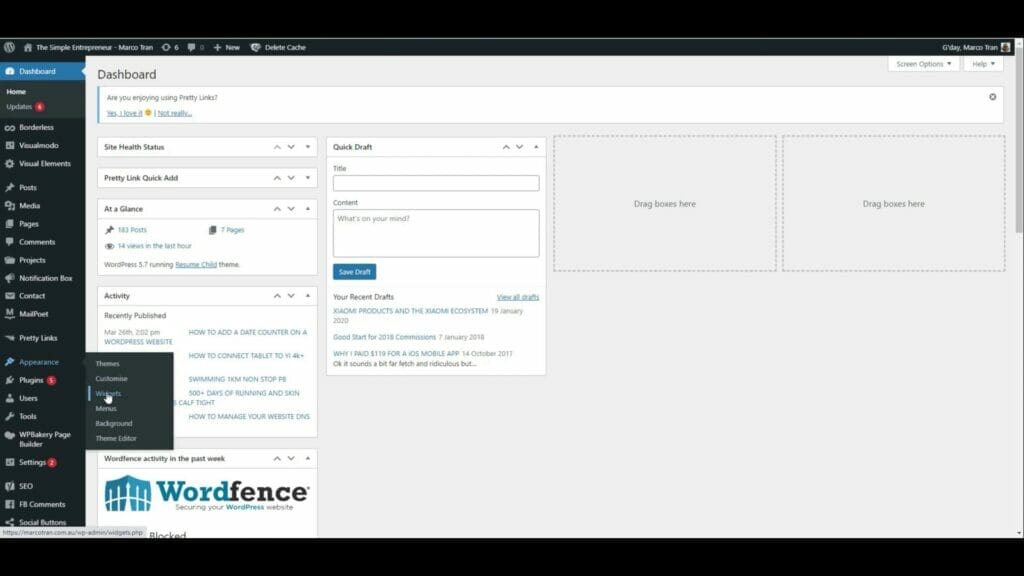Open View all drafts link
1024x576 pixels.
tap(520, 296)
